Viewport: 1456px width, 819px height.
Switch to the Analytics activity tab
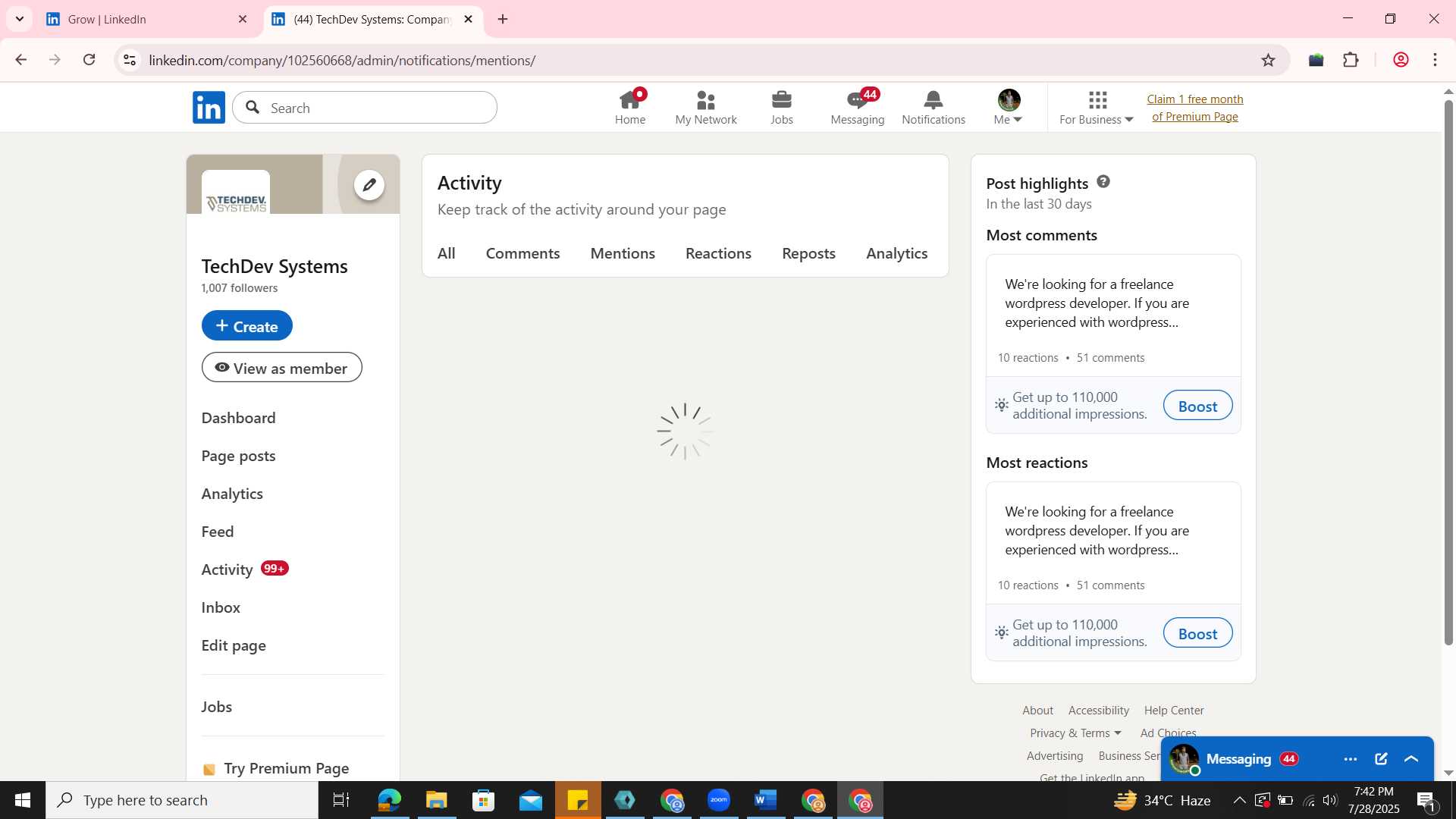pos(897,254)
